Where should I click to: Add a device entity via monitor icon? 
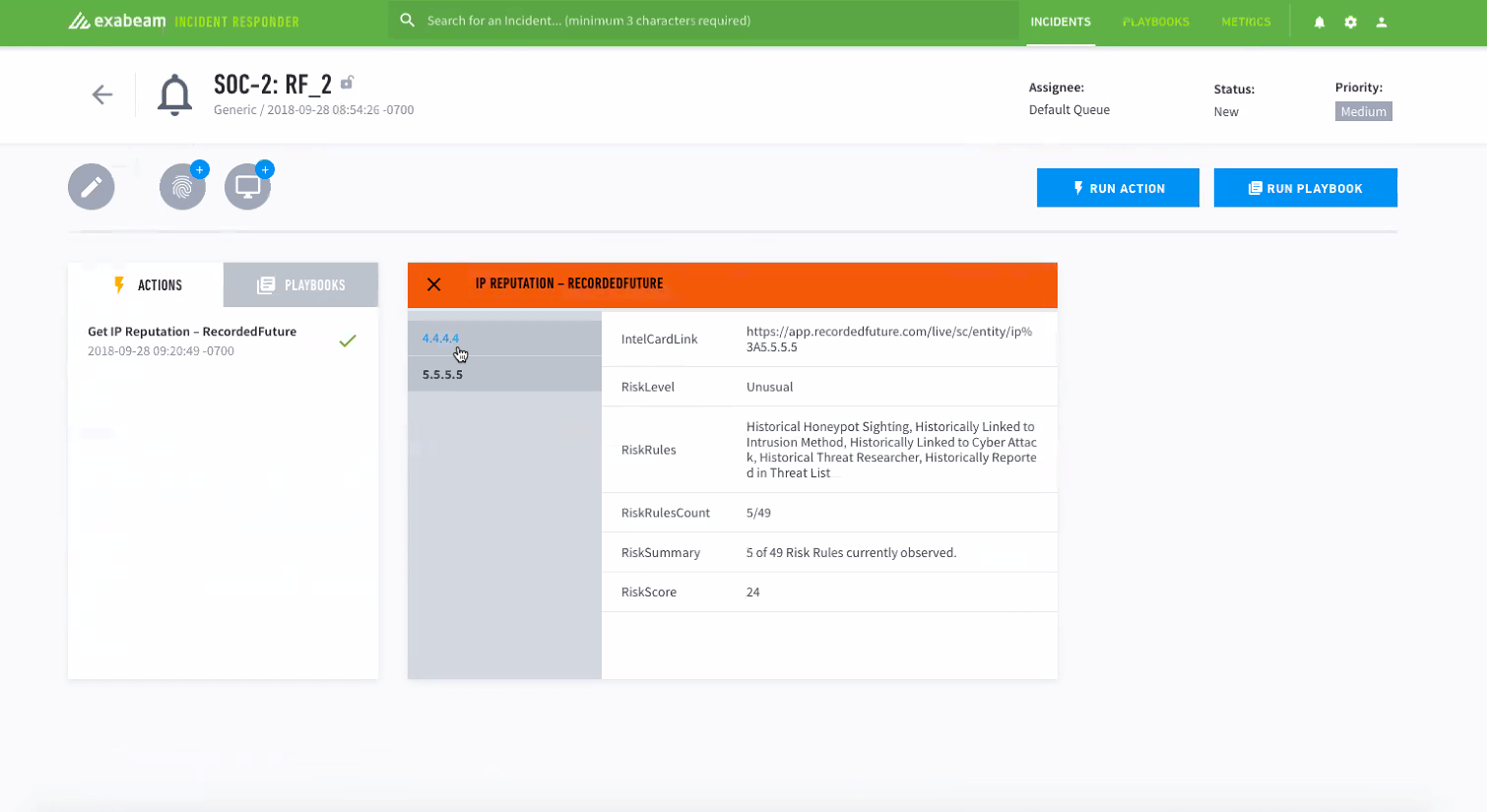pos(248,187)
